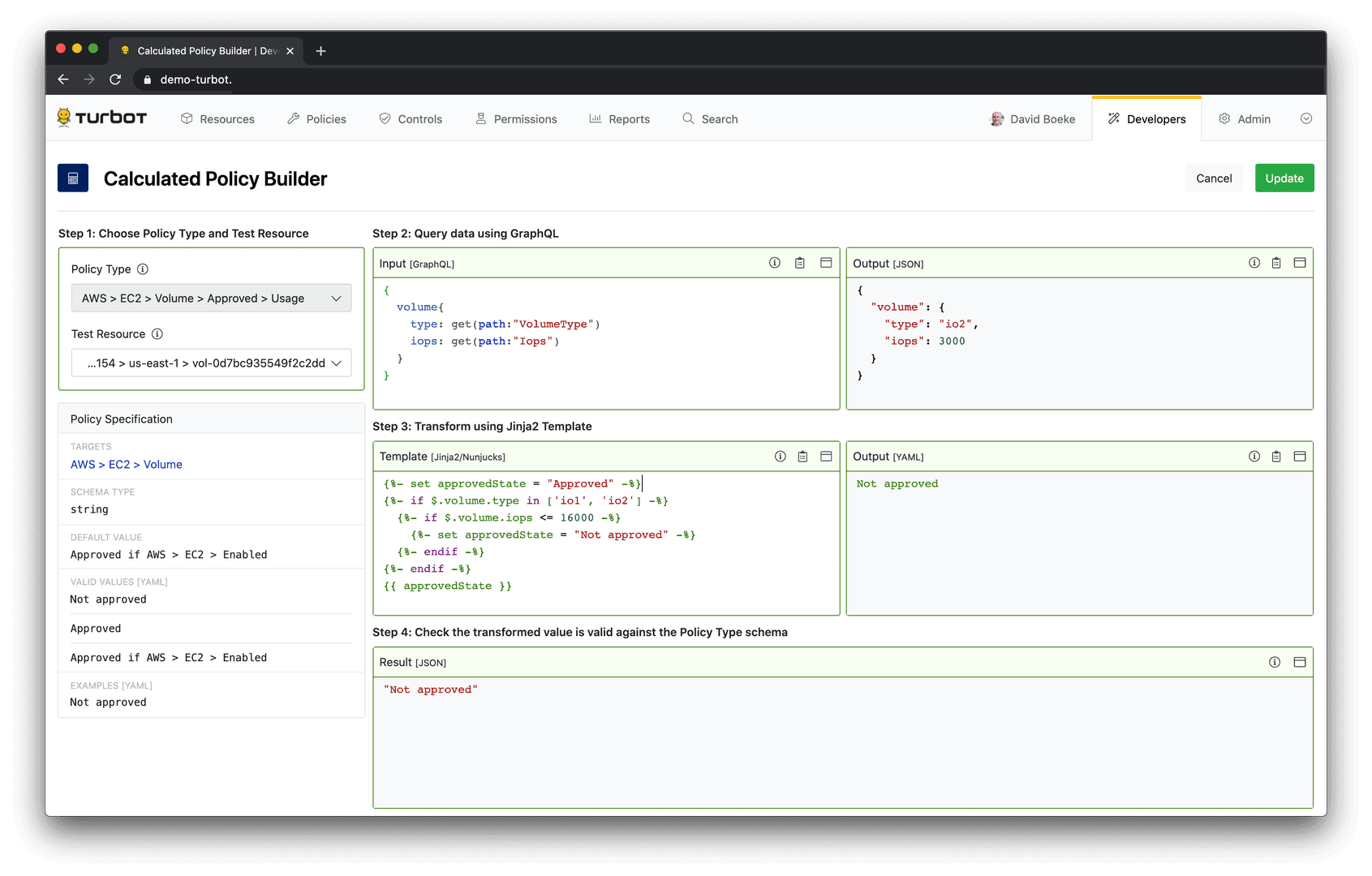1372x876 pixels.
Task: Open AWS > EC2 > Volume target link
Action: (x=127, y=465)
